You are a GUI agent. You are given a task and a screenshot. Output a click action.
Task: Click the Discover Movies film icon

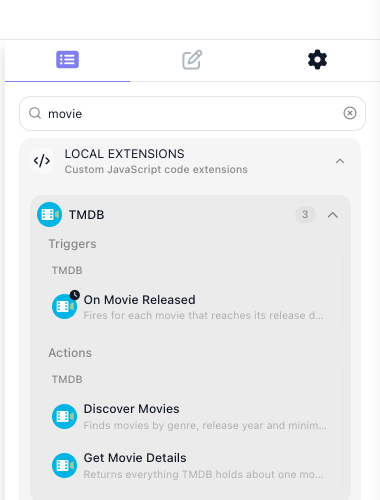[x=64, y=416]
